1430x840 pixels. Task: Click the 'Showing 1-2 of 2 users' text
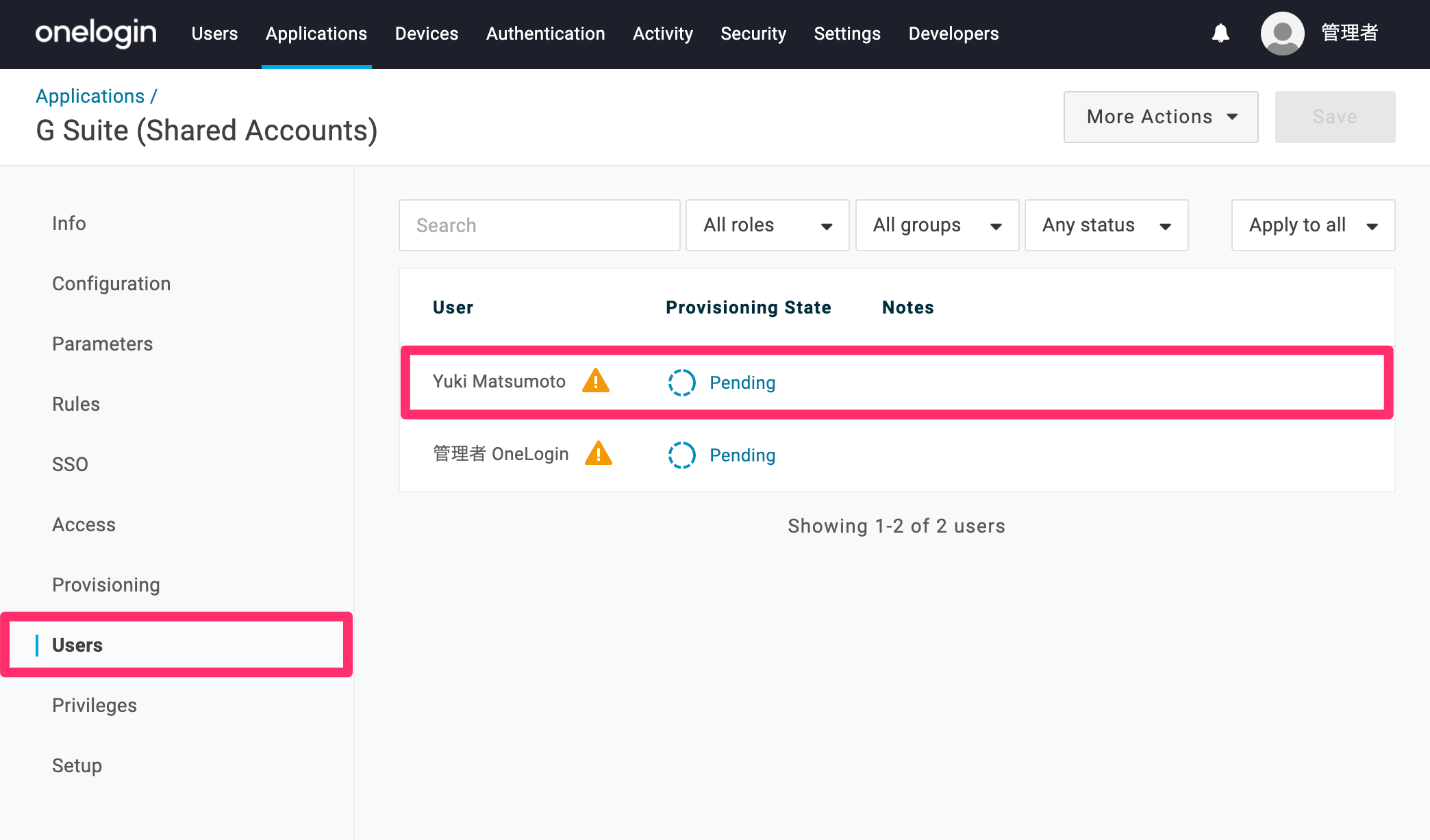click(x=896, y=526)
